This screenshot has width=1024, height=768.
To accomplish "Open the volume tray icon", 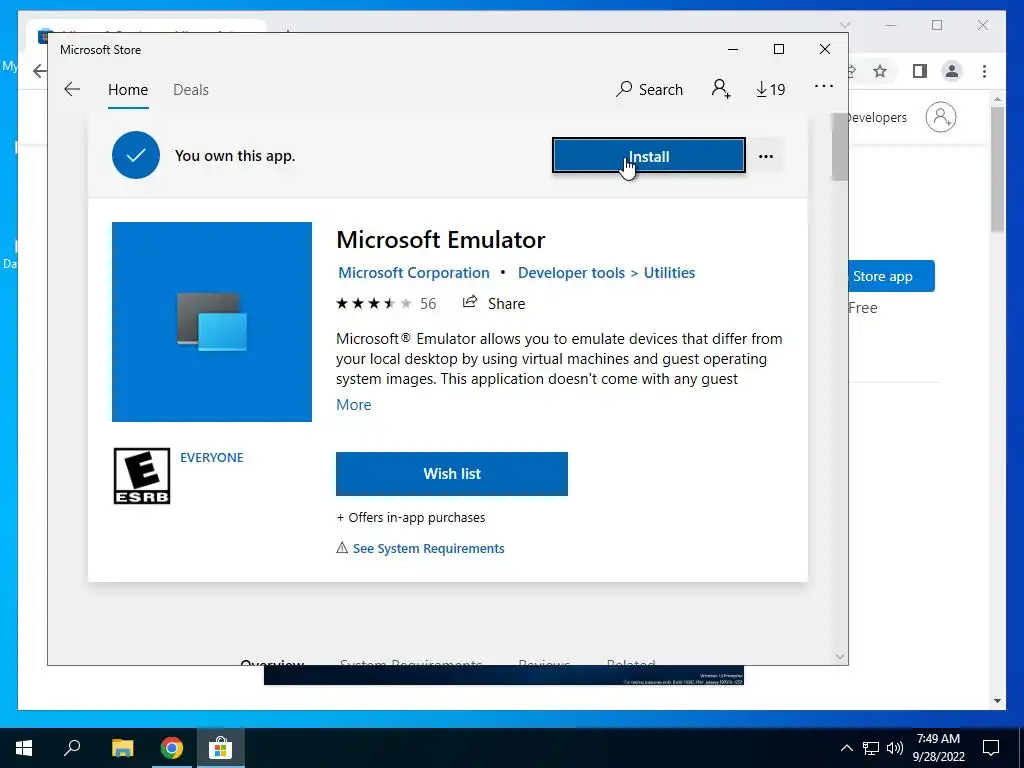I will pos(895,748).
